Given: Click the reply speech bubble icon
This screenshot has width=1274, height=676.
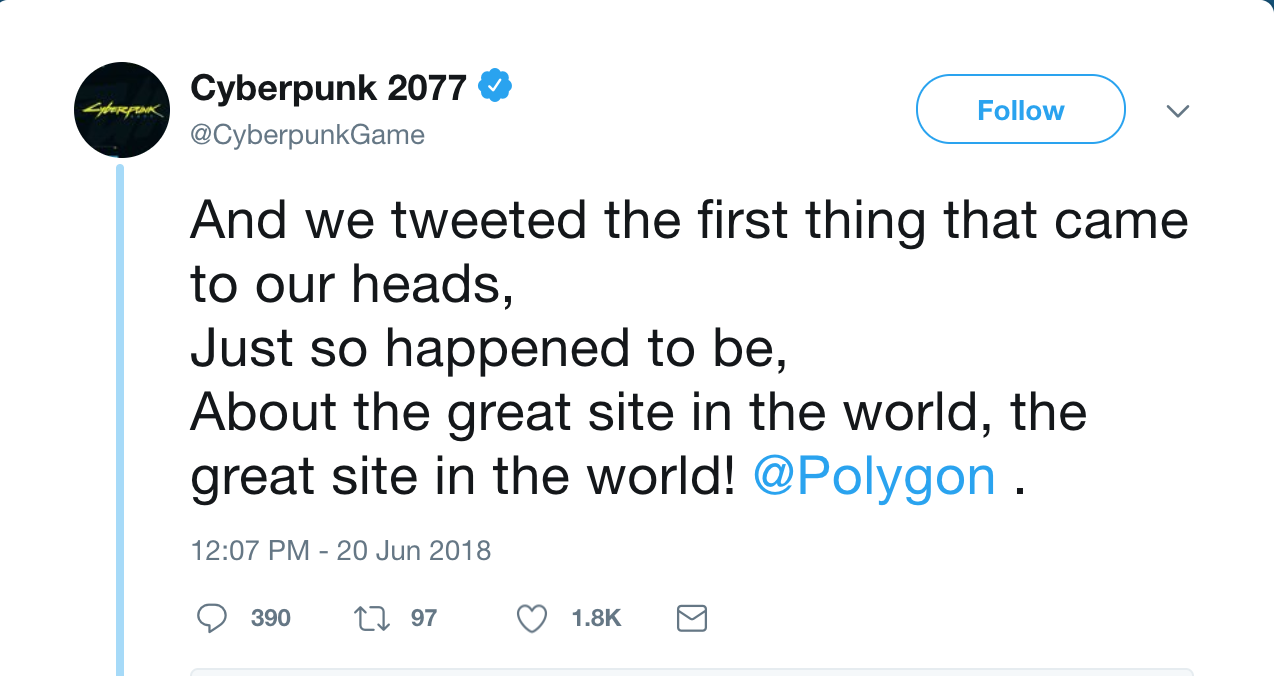Looking at the screenshot, I should pos(211,619).
